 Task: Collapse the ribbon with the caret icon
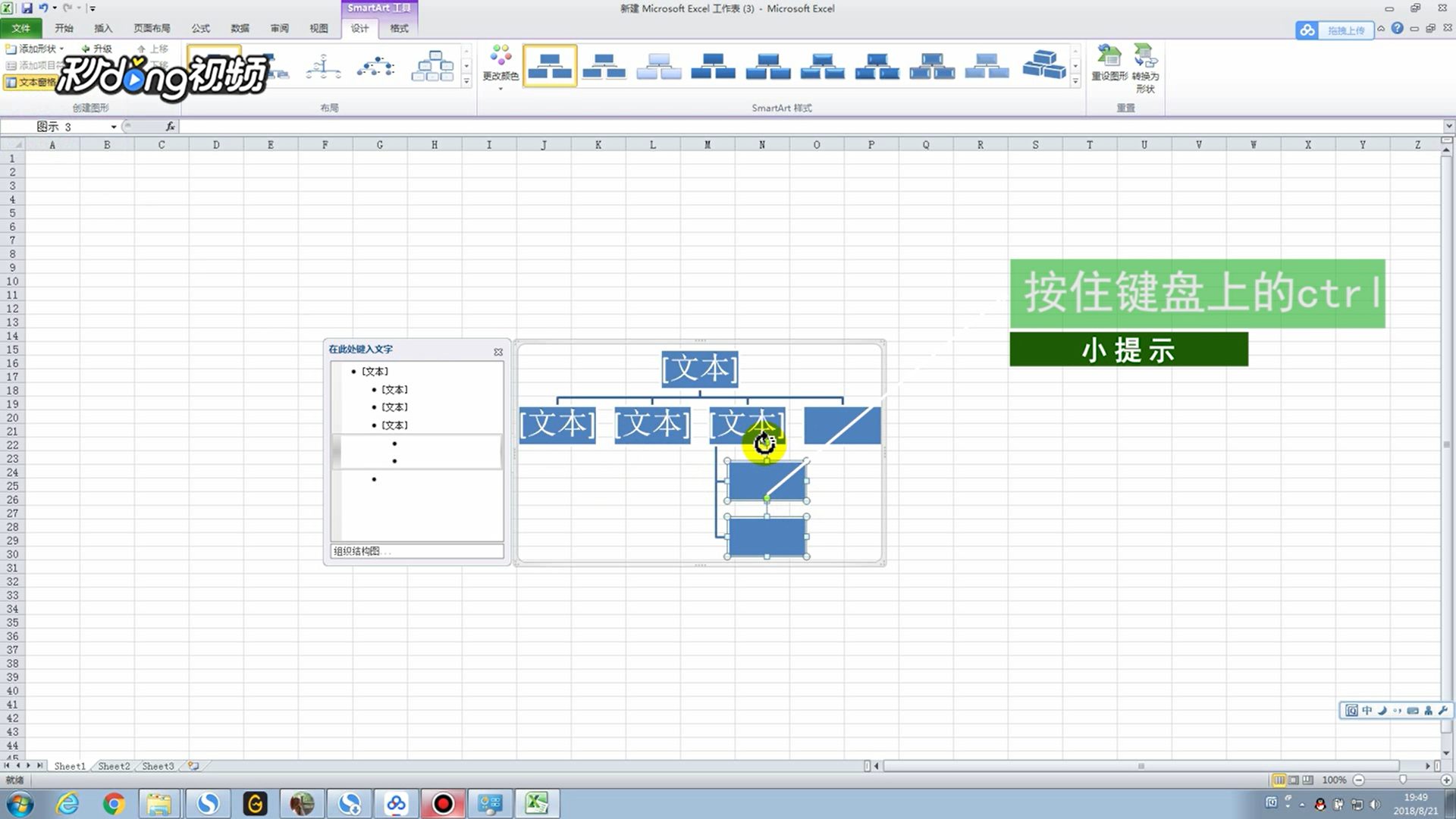coord(1381,28)
